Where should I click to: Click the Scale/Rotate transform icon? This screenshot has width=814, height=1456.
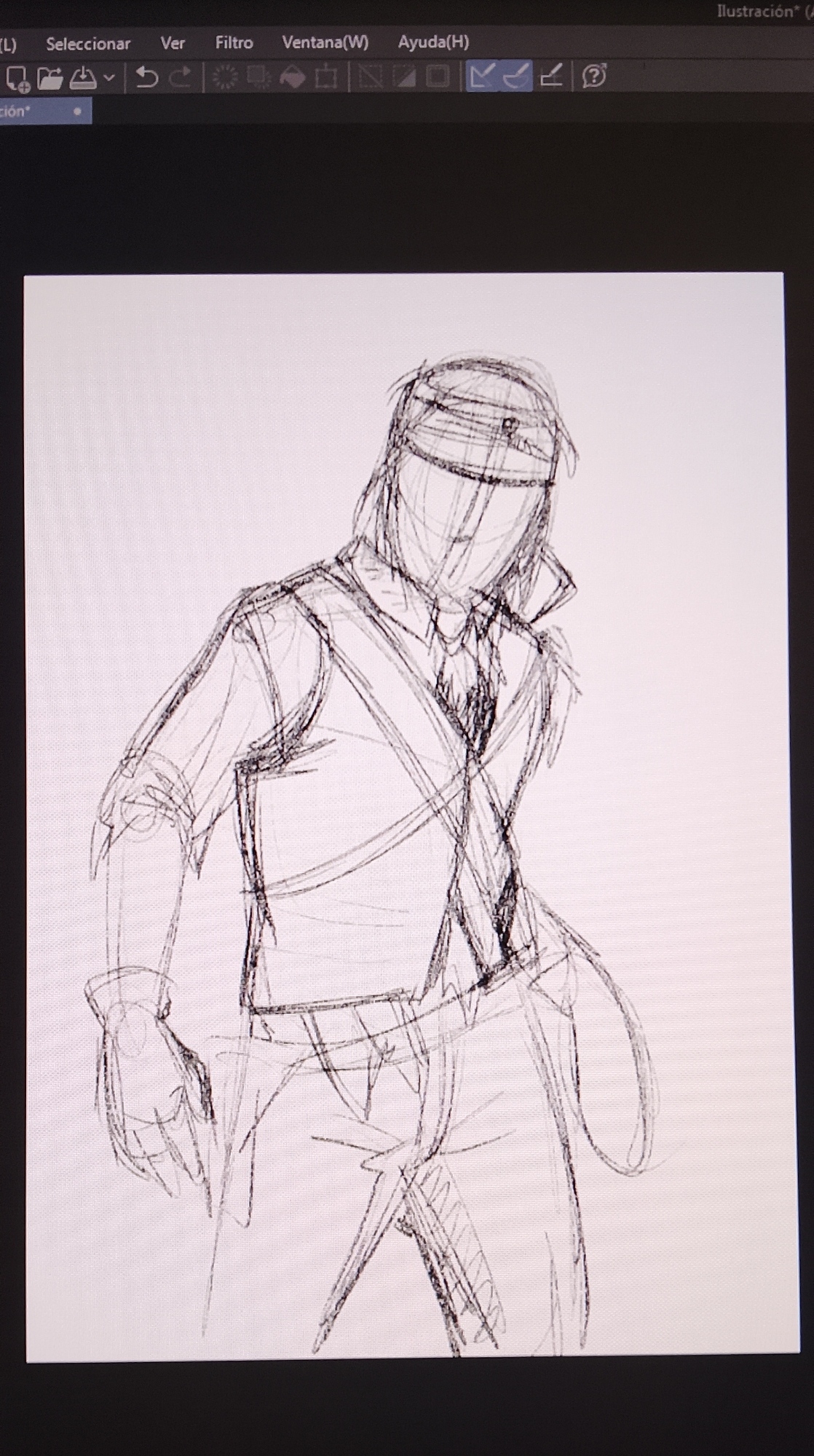tap(326, 77)
